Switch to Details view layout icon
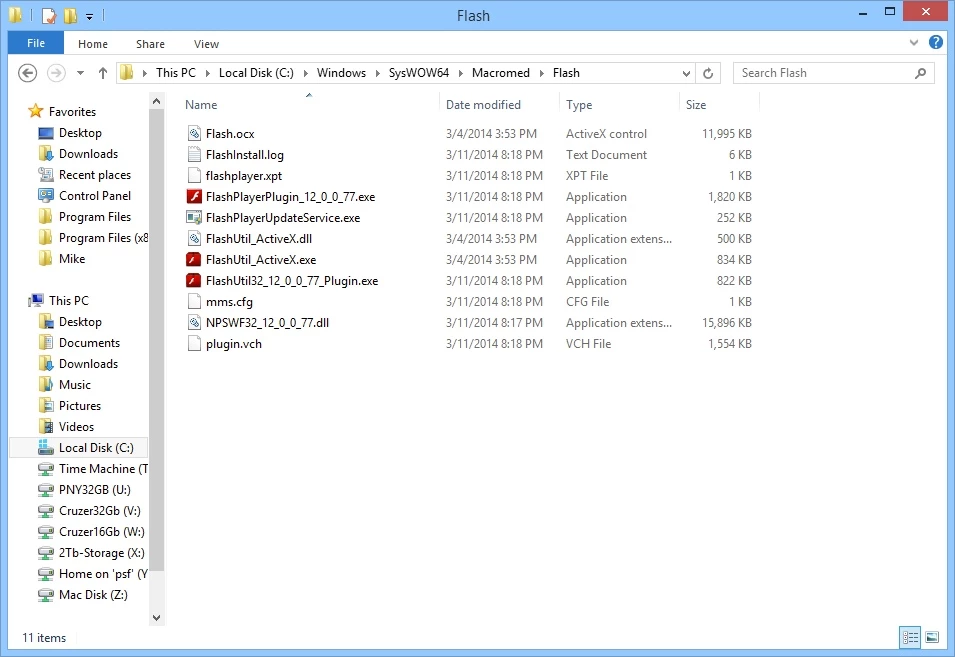Viewport: 955px width, 657px height. click(911, 638)
